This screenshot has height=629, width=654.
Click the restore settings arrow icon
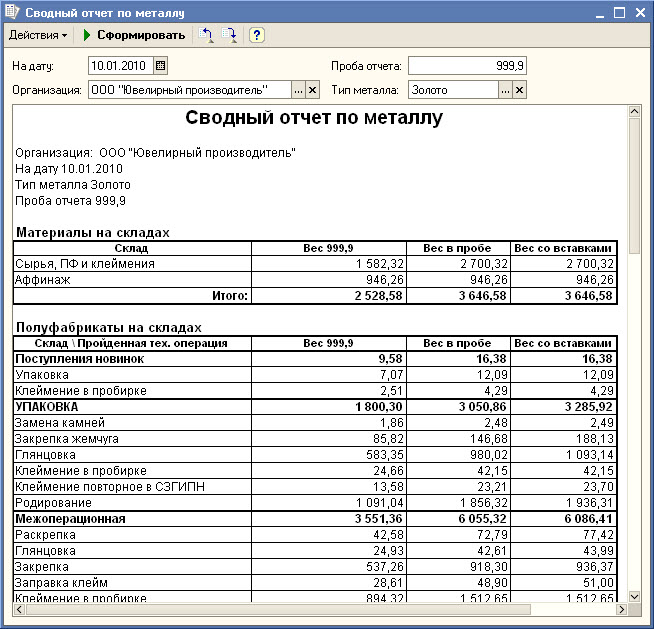click(x=207, y=35)
